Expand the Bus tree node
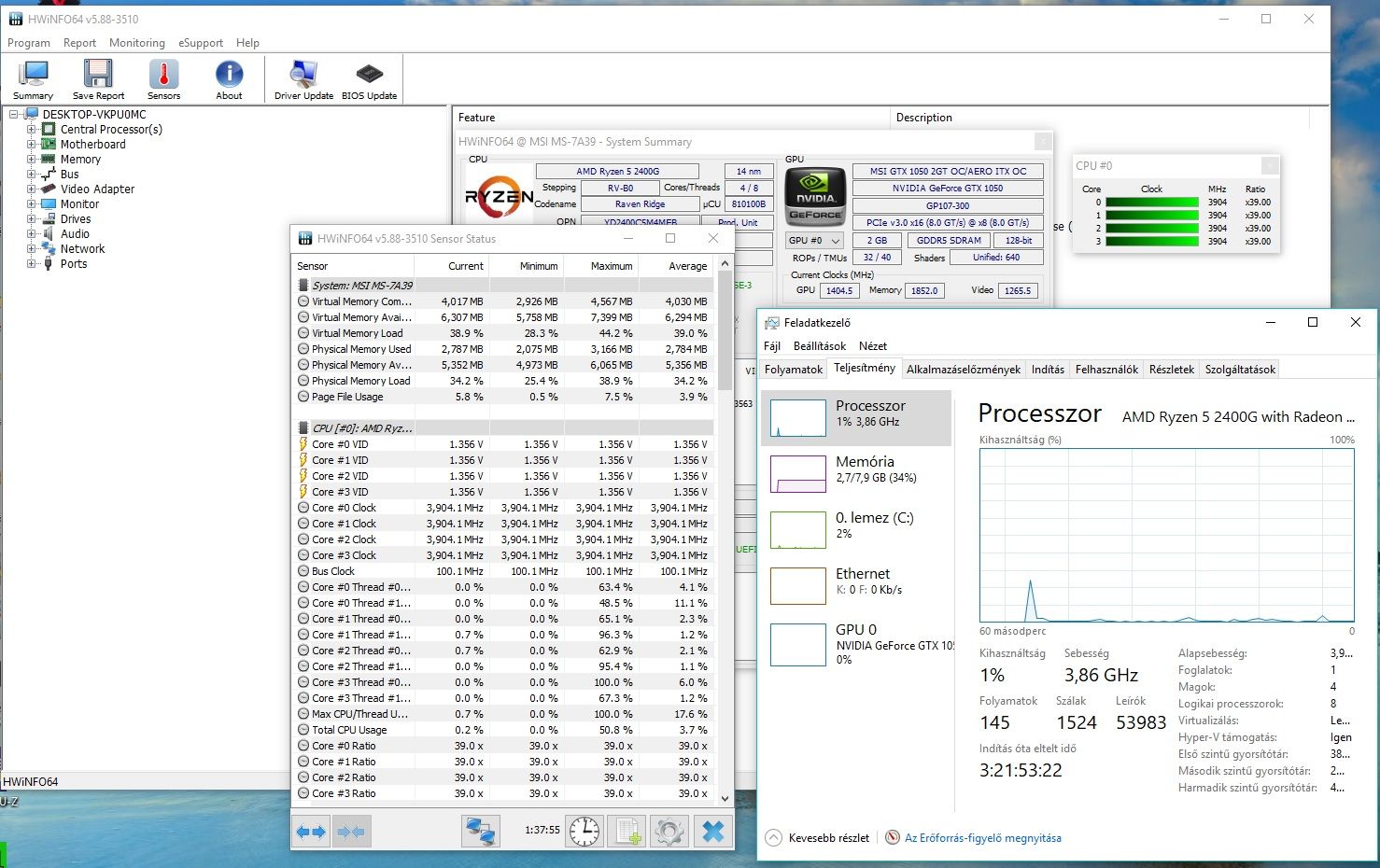The width and height of the screenshot is (1380, 868). click(x=31, y=175)
